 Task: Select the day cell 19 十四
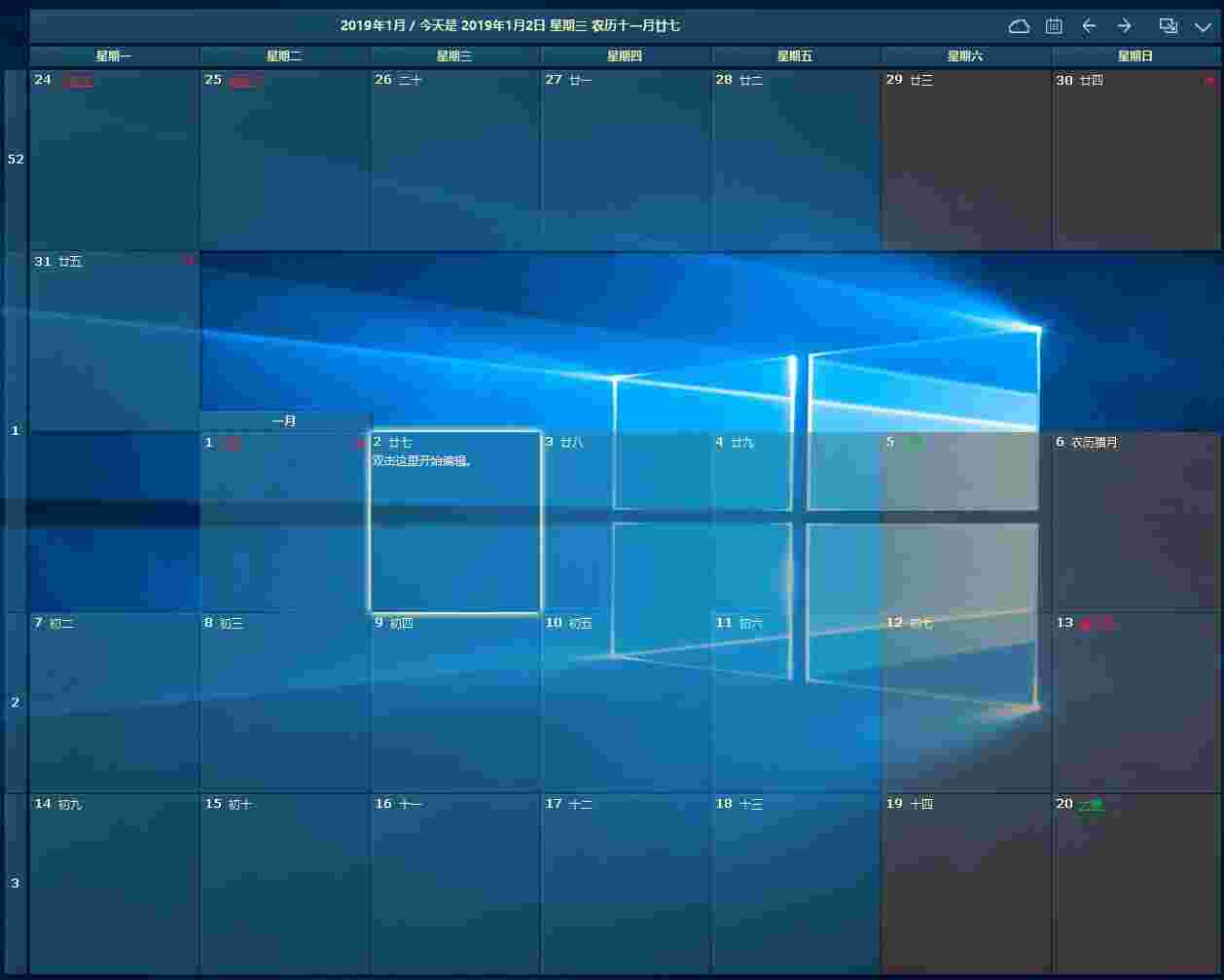tap(965, 884)
